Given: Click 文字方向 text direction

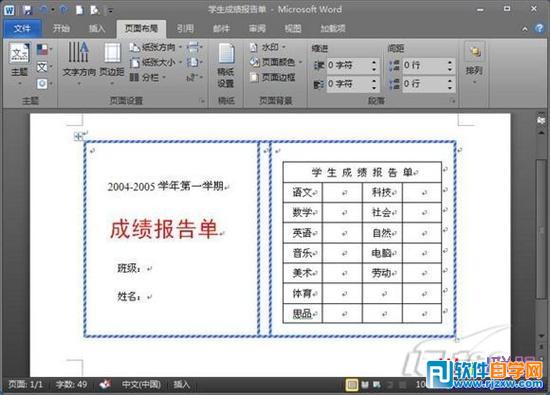Looking at the screenshot, I should click(79, 63).
